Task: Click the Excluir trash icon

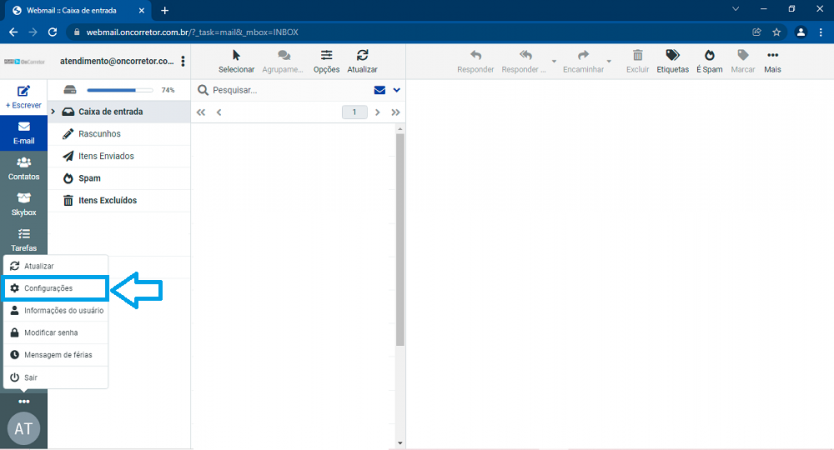Action: [637, 55]
